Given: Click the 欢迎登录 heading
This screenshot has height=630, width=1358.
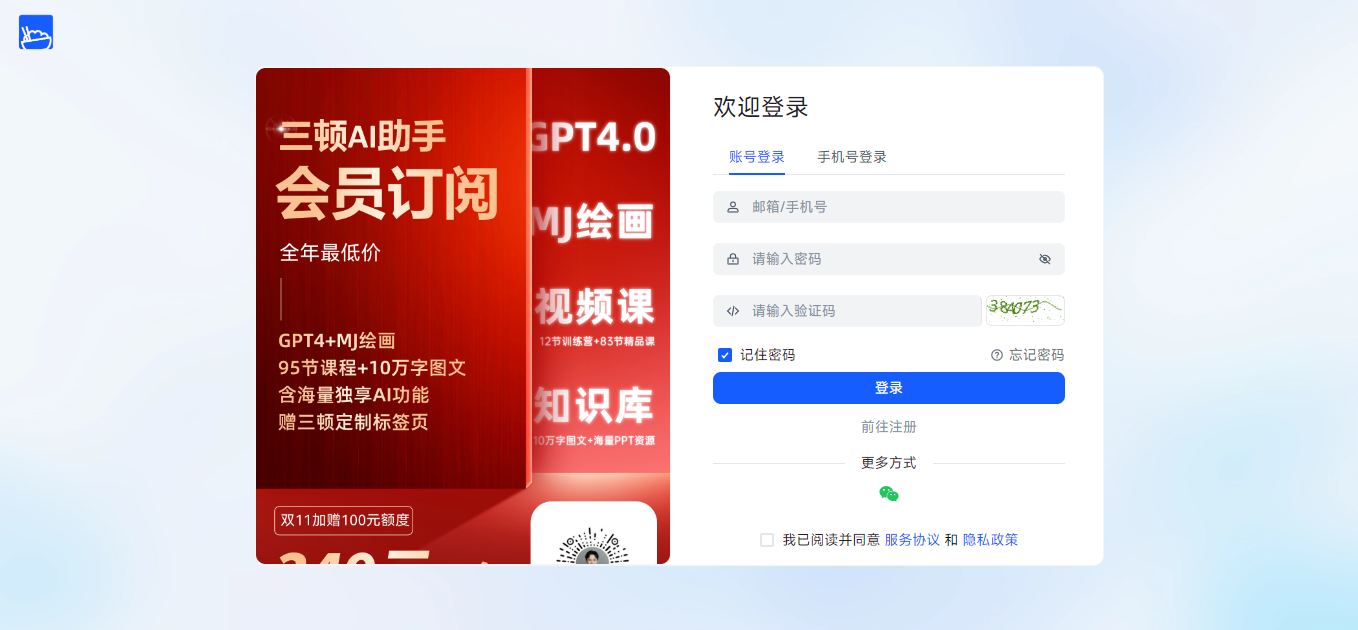Looking at the screenshot, I should click(x=761, y=107).
